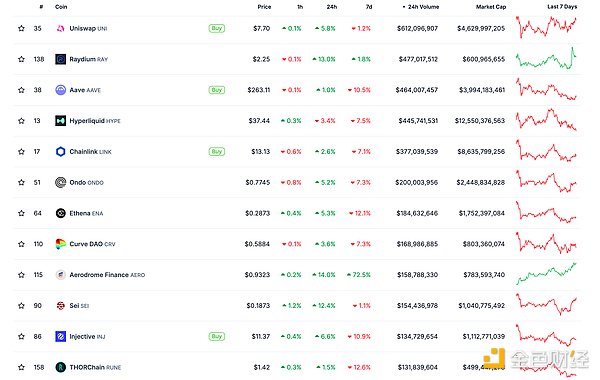Toggle favorite star for Ethena
Viewport: 600px width, 380px height.
click(x=21, y=213)
